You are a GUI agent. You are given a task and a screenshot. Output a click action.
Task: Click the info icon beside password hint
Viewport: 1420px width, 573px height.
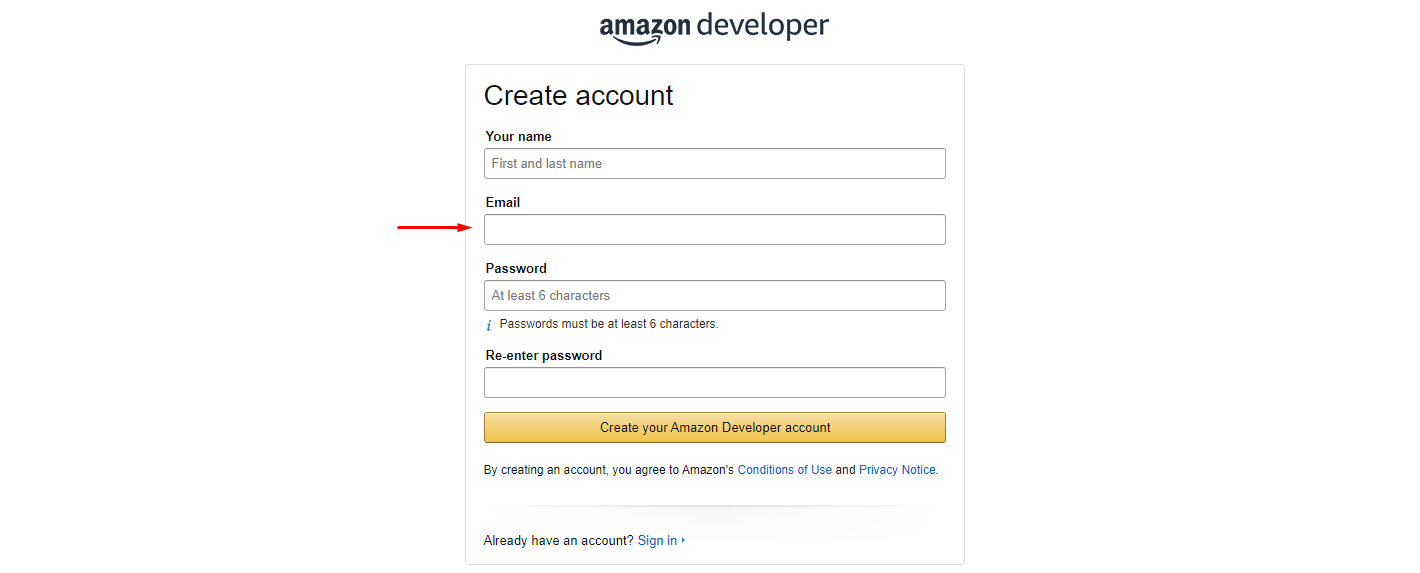[489, 325]
